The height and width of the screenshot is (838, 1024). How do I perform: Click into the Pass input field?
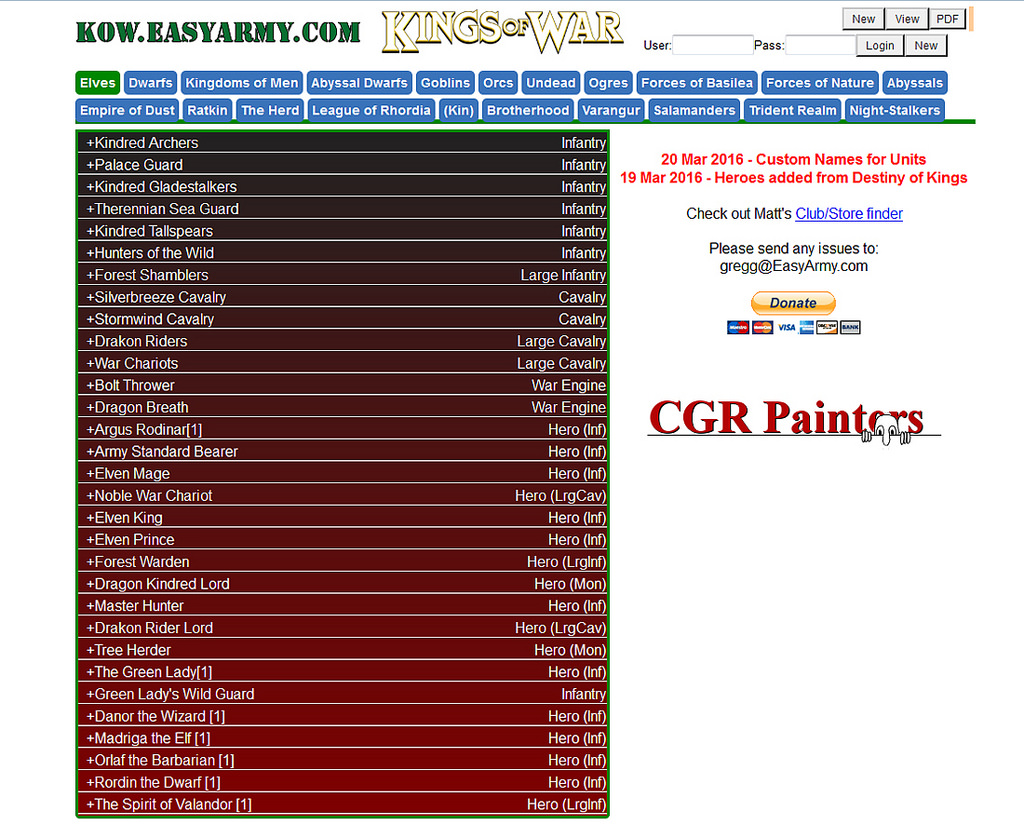[x=820, y=45]
